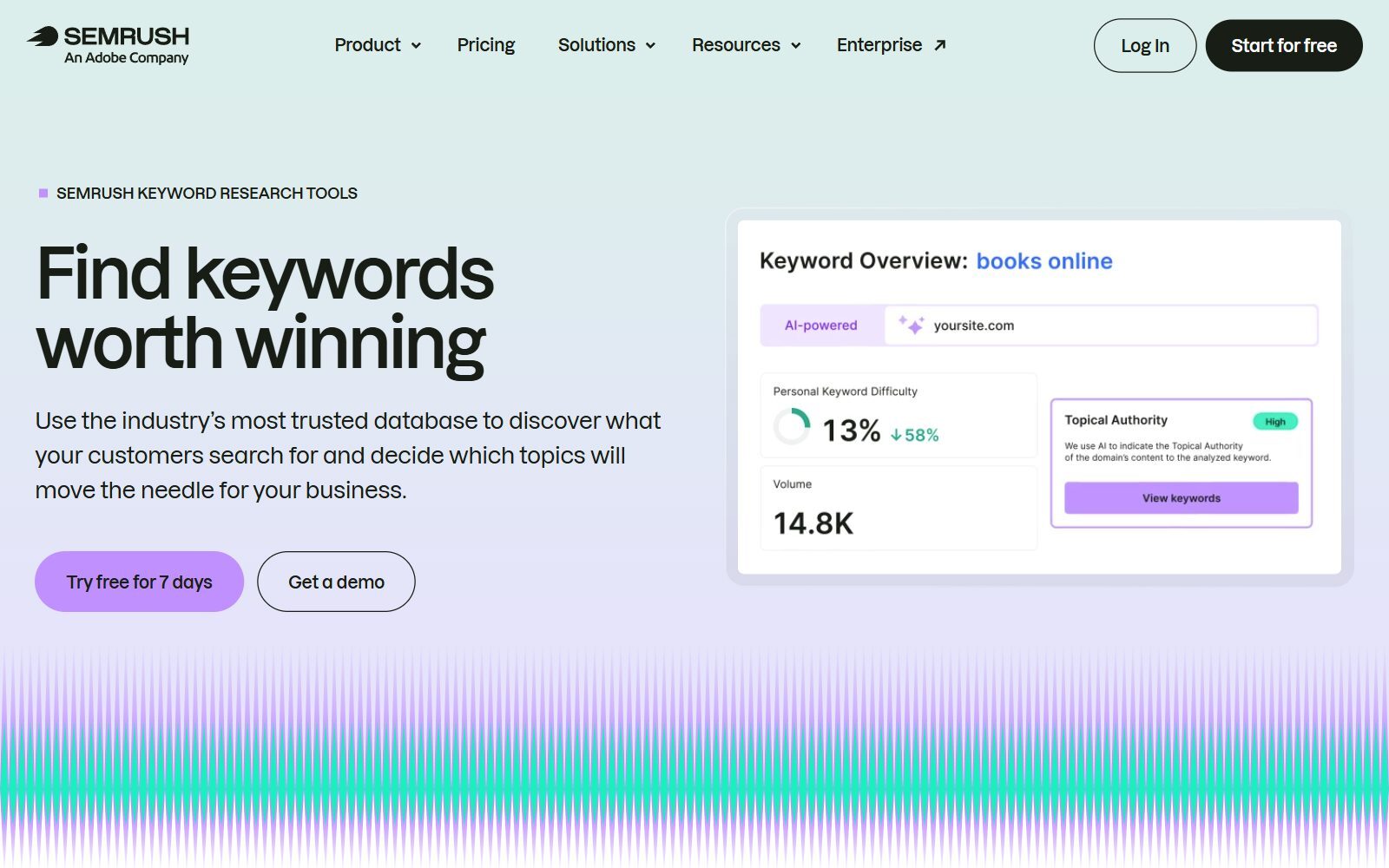Screen dimensions: 1389x868
Task: Expand the Solutions dropdown menu
Action: tap(606, 45)
